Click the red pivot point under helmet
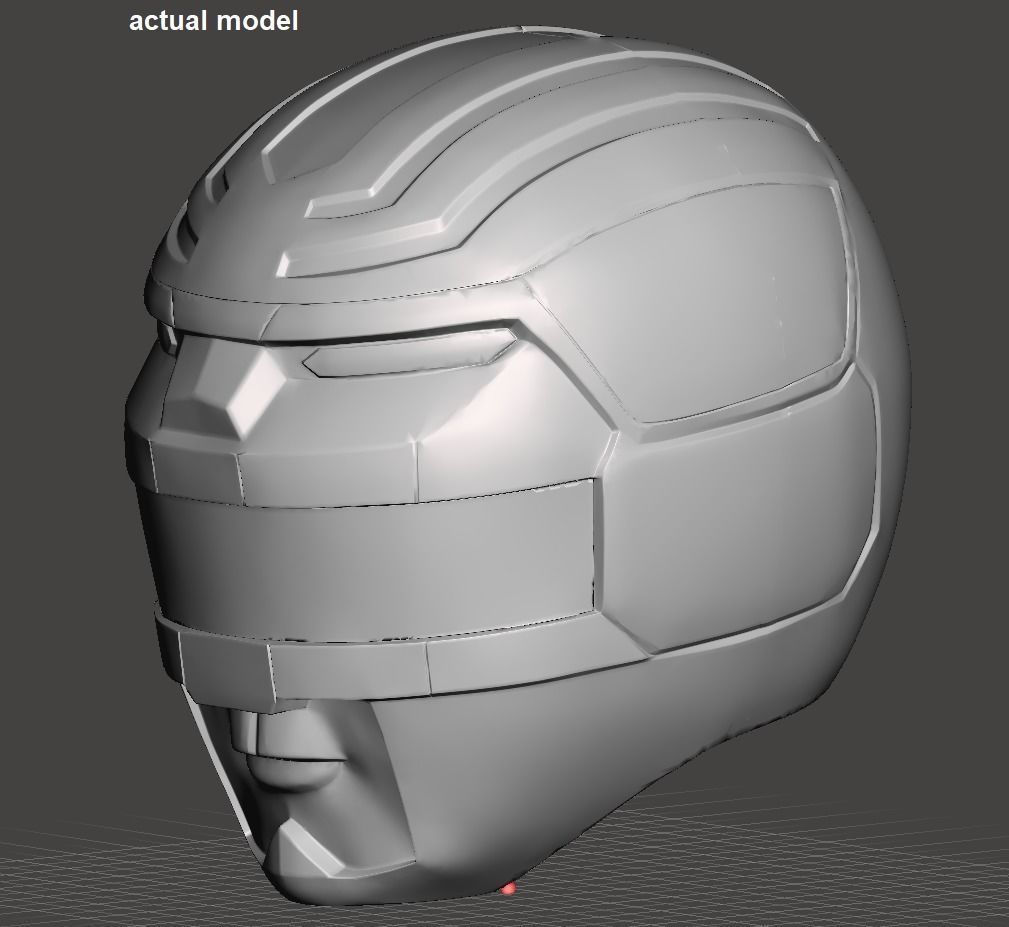 click(x=508, y=889)
